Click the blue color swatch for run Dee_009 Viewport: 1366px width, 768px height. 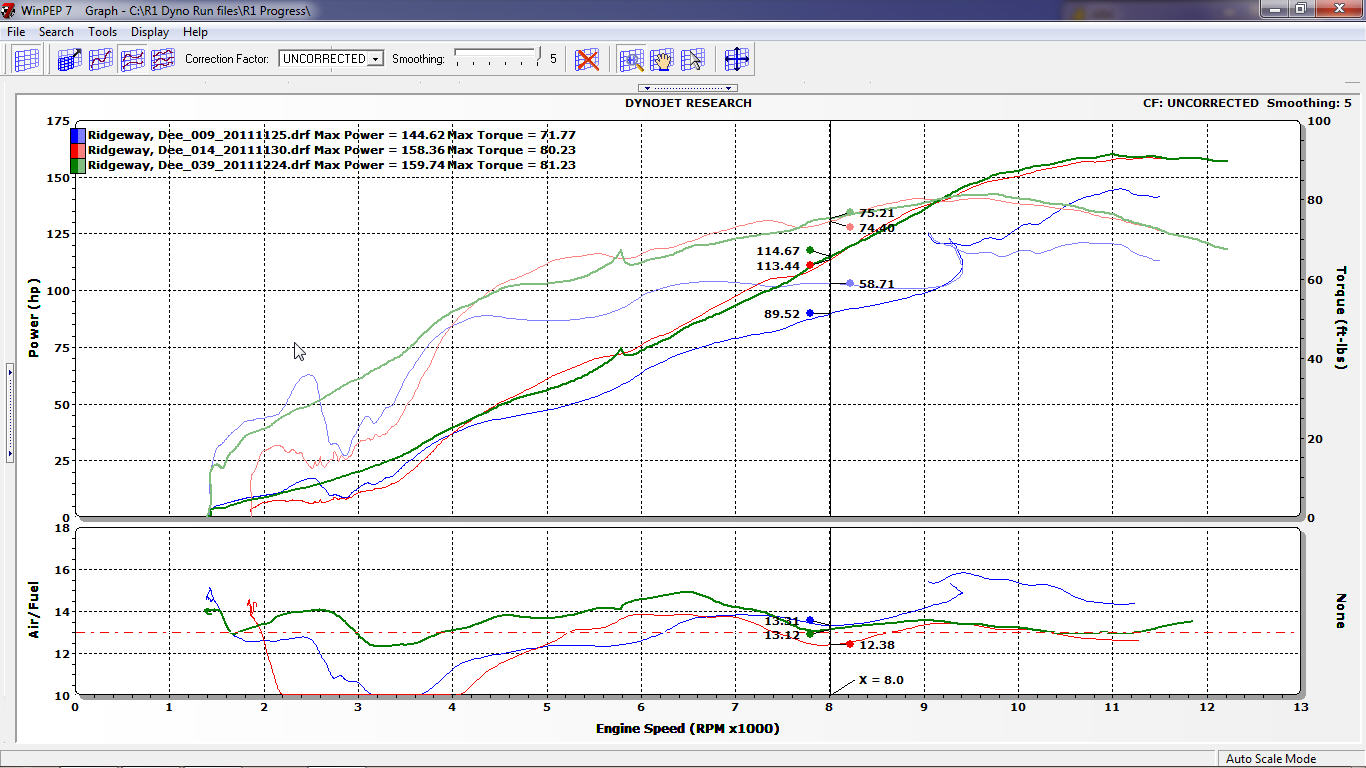[x=78, y=135]
